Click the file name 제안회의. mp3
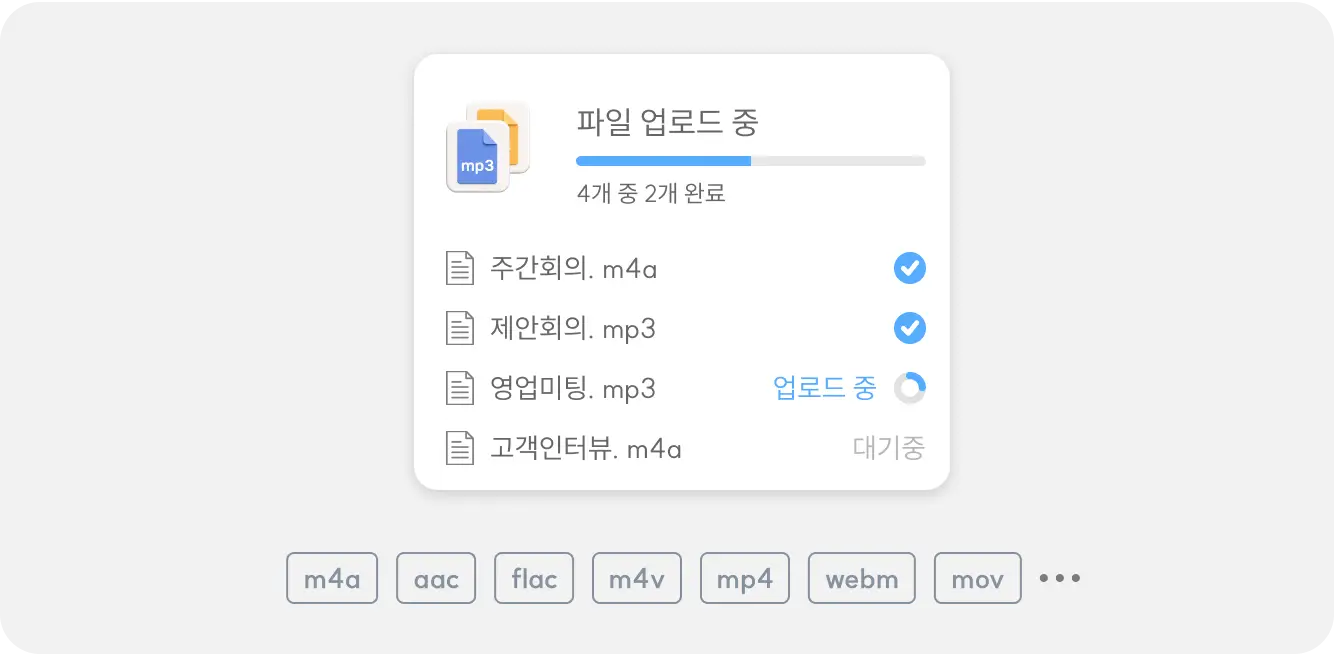1334x654 pixels. pyautogui.click(x=573, y=329)
